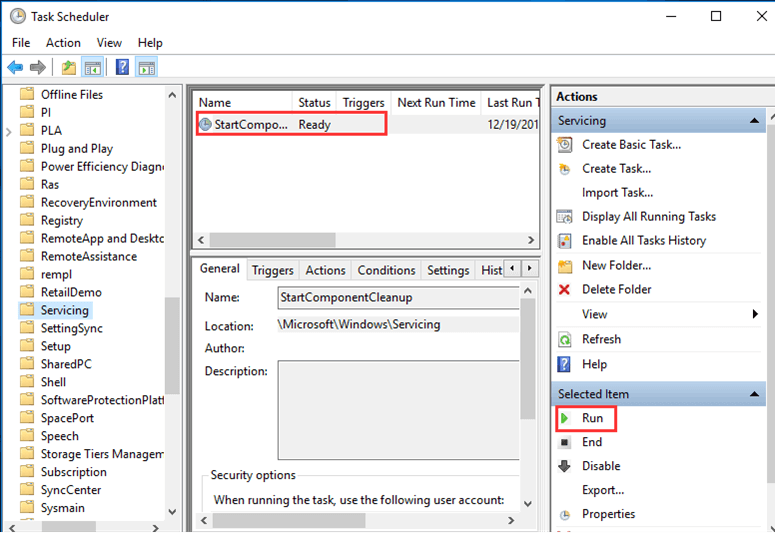Click the details pane vertical scrollbar thumb
This screenshot has width=775, height=533.
click(528, 358)
